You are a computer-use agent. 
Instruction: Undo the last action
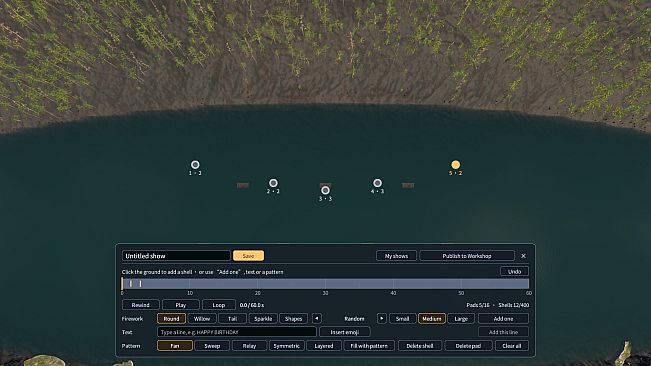pyautogui.click(x=514, y=271)
